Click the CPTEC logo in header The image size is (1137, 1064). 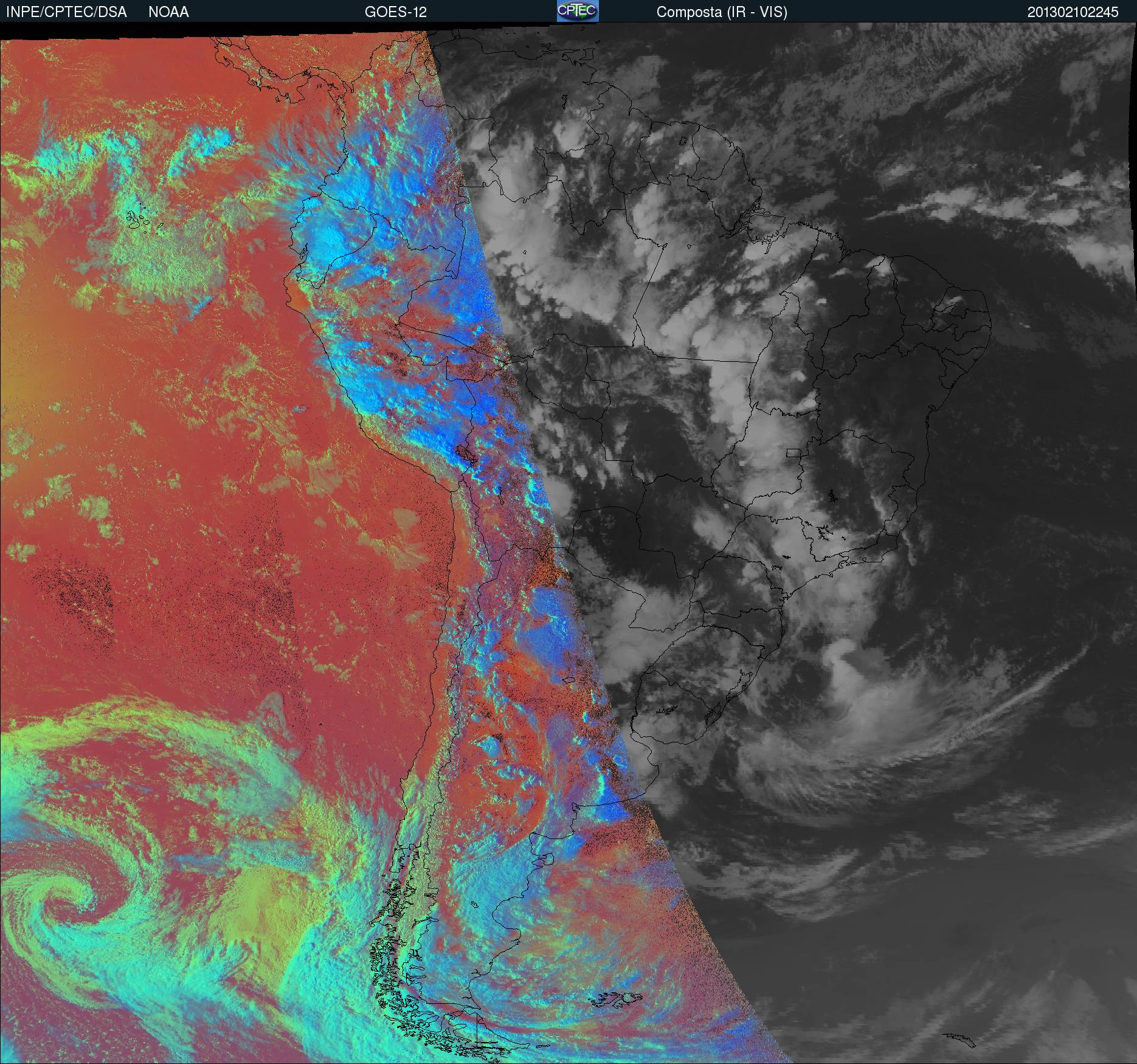(578, 11)
